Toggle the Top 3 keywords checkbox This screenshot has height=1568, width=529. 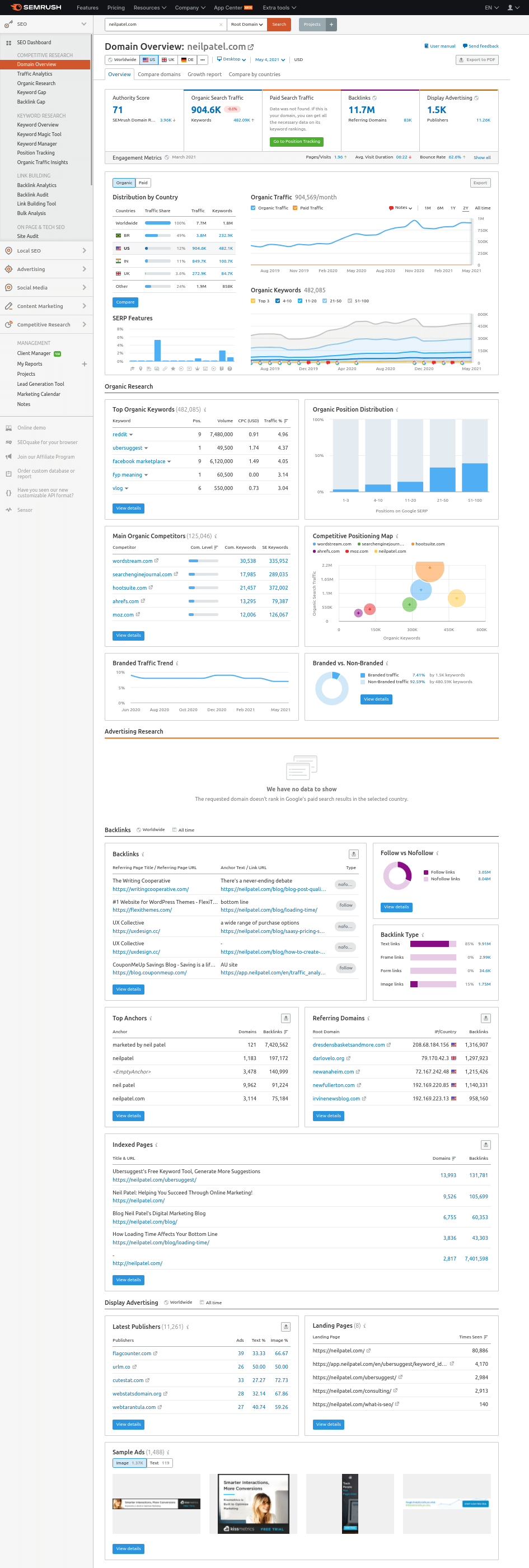[253, 301]
